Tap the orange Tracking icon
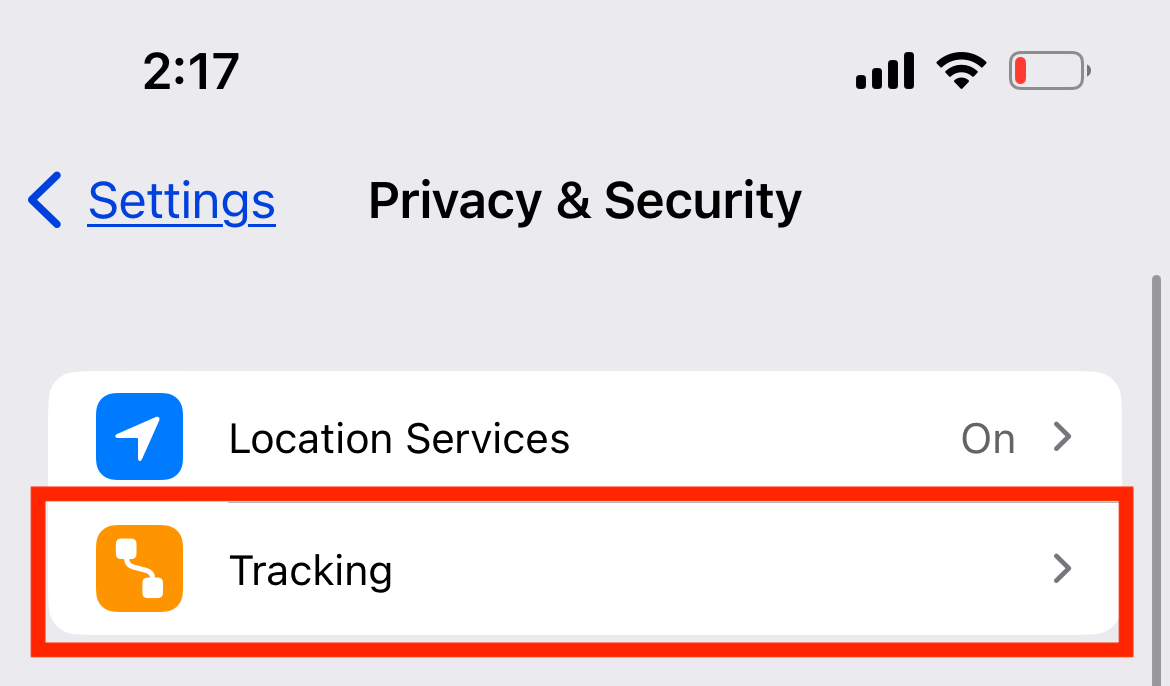The image size is (1170, 686). (x=139, y=568)
